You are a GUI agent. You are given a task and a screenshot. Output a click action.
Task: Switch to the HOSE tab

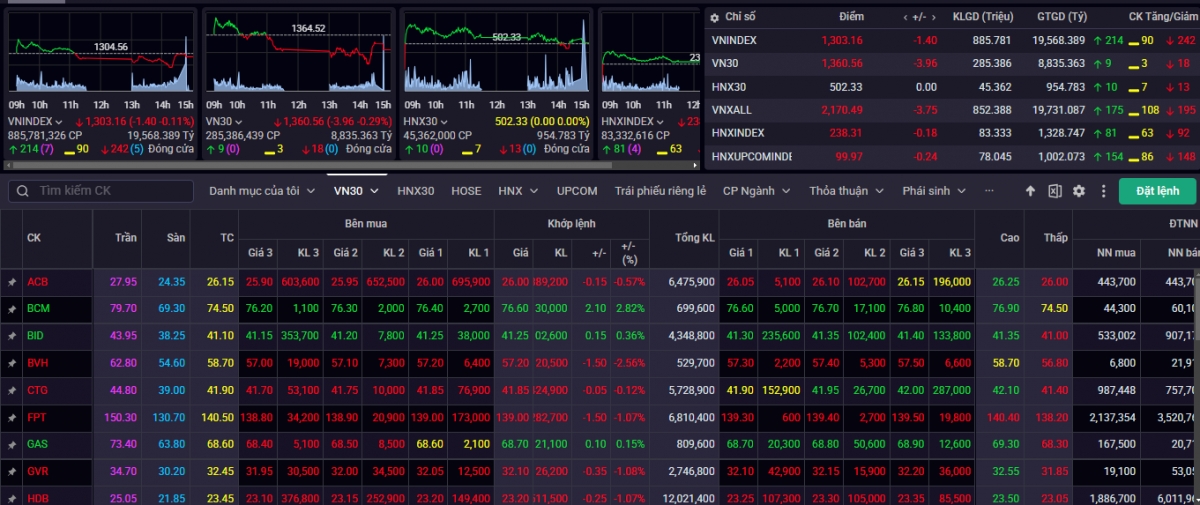coord(466,191)
